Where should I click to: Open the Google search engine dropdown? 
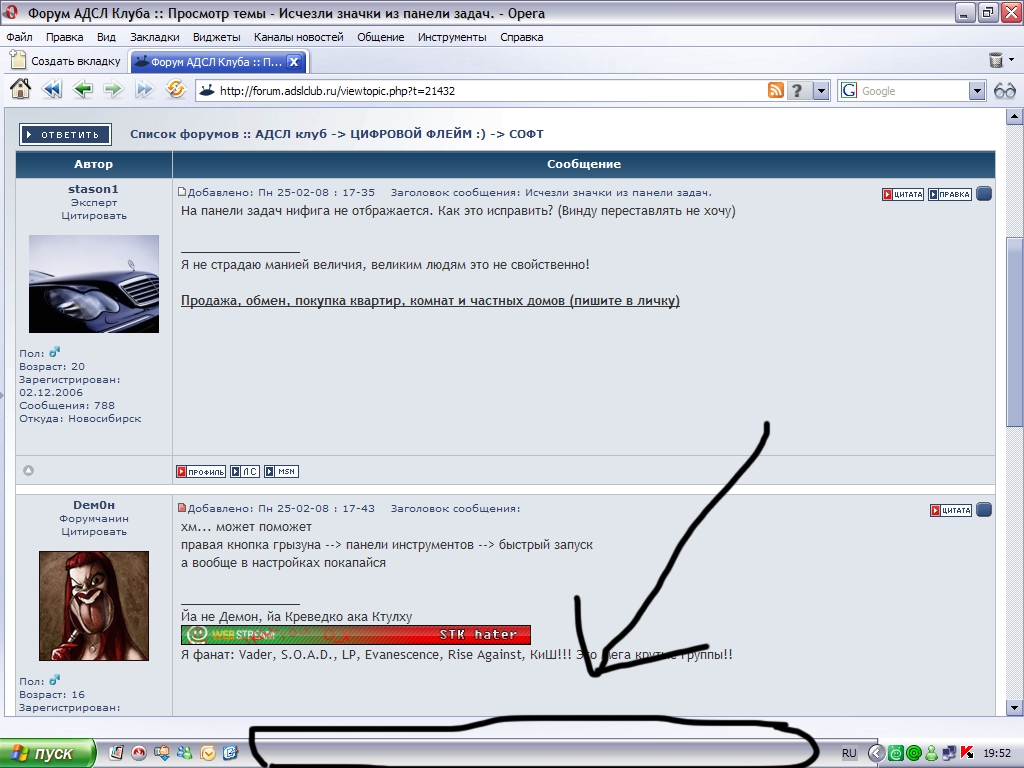(977, 91)
